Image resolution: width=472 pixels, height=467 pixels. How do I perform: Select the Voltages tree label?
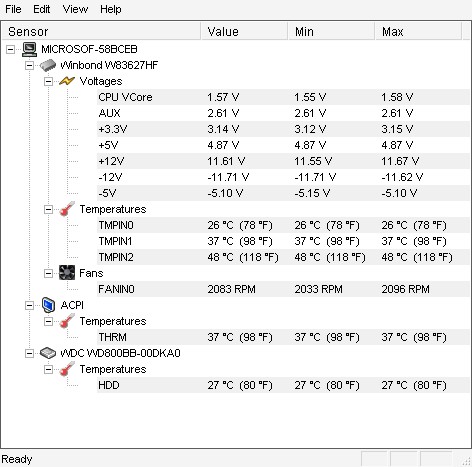click(101, 81)
